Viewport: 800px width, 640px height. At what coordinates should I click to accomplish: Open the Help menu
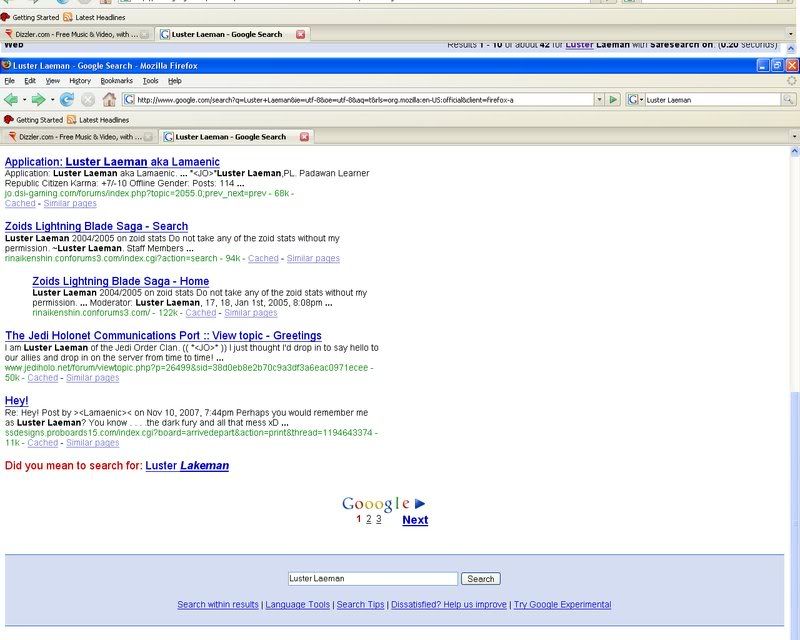174,81
